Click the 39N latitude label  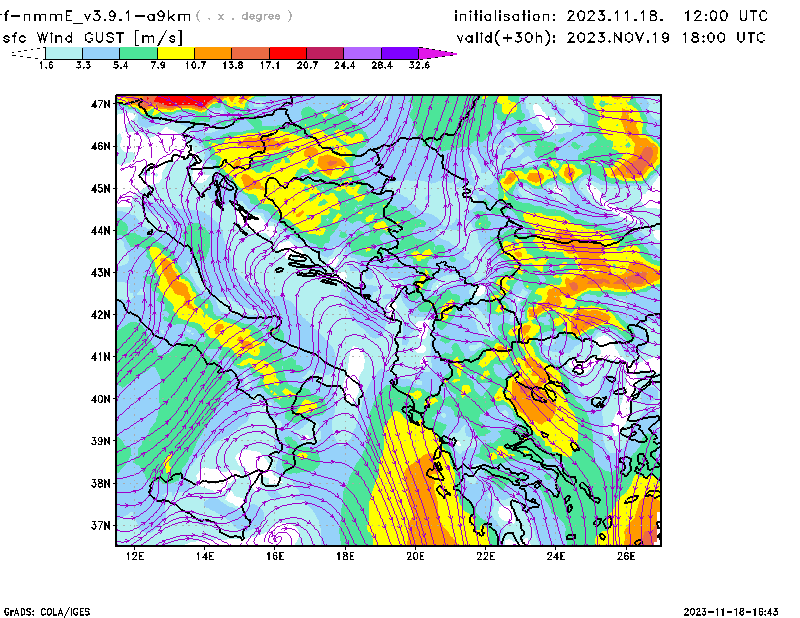tap(101, 441)
